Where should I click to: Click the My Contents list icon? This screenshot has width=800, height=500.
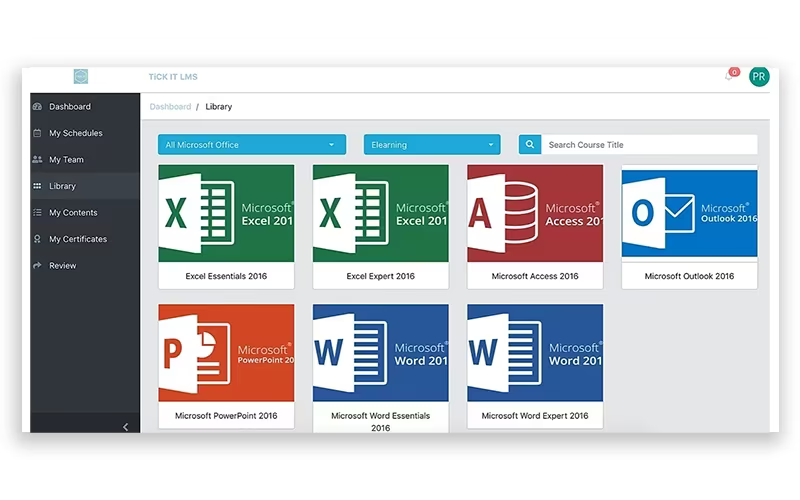click(x=37, y=213)
